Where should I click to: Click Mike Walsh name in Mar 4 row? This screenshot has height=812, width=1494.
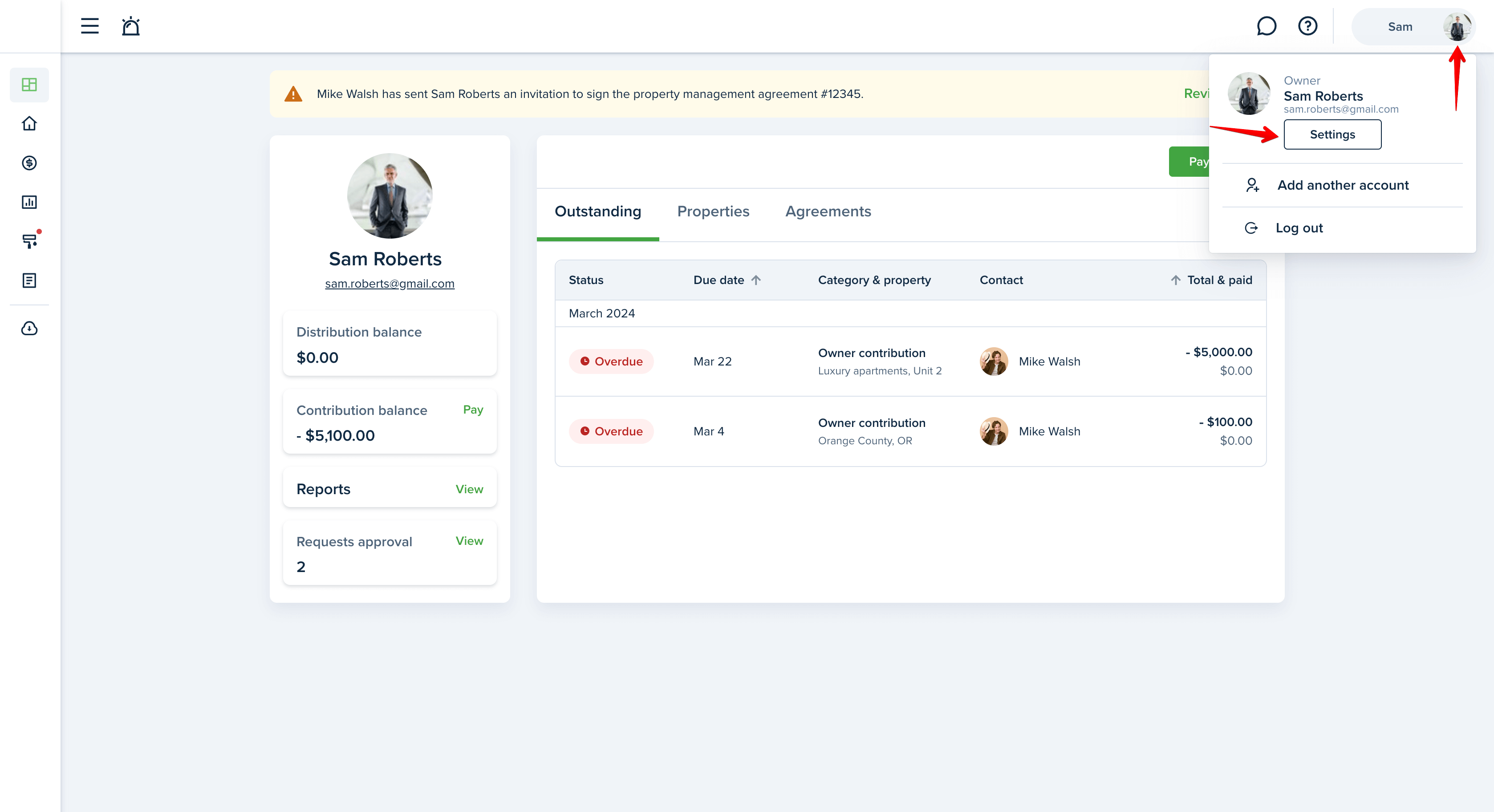click(x=1049, y=431)
